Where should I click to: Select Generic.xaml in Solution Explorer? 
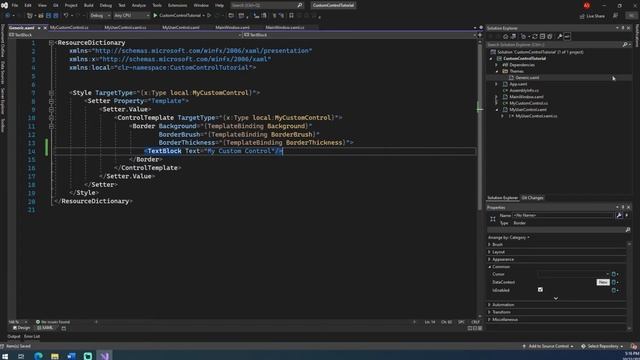click(x=527, y=78)
